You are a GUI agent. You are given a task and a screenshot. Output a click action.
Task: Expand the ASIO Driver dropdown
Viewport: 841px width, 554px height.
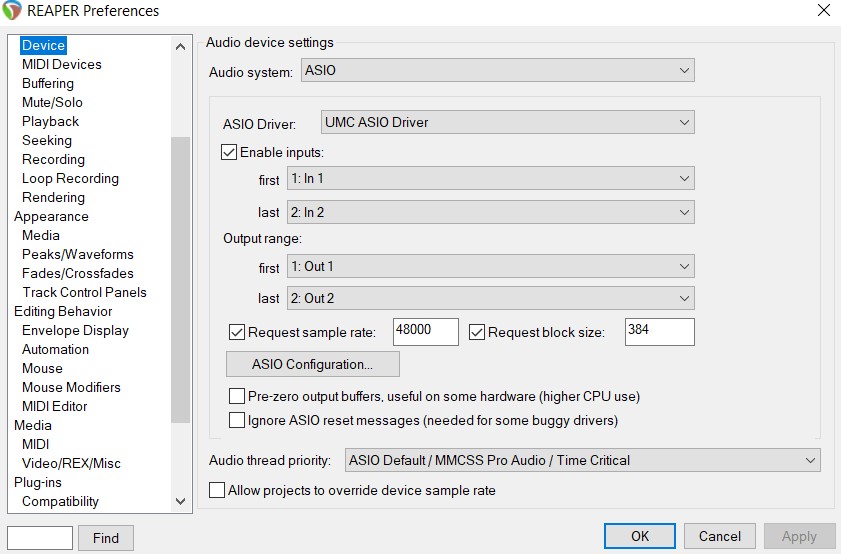[507, 123]
